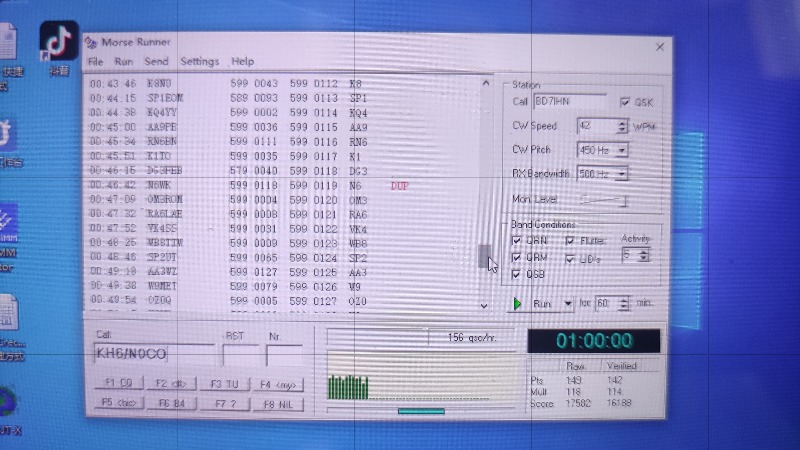Image resolution: width=800 pixels, height=450 pixels.
Task: Click the F7 ? button
Action: [x=226, y=404]
